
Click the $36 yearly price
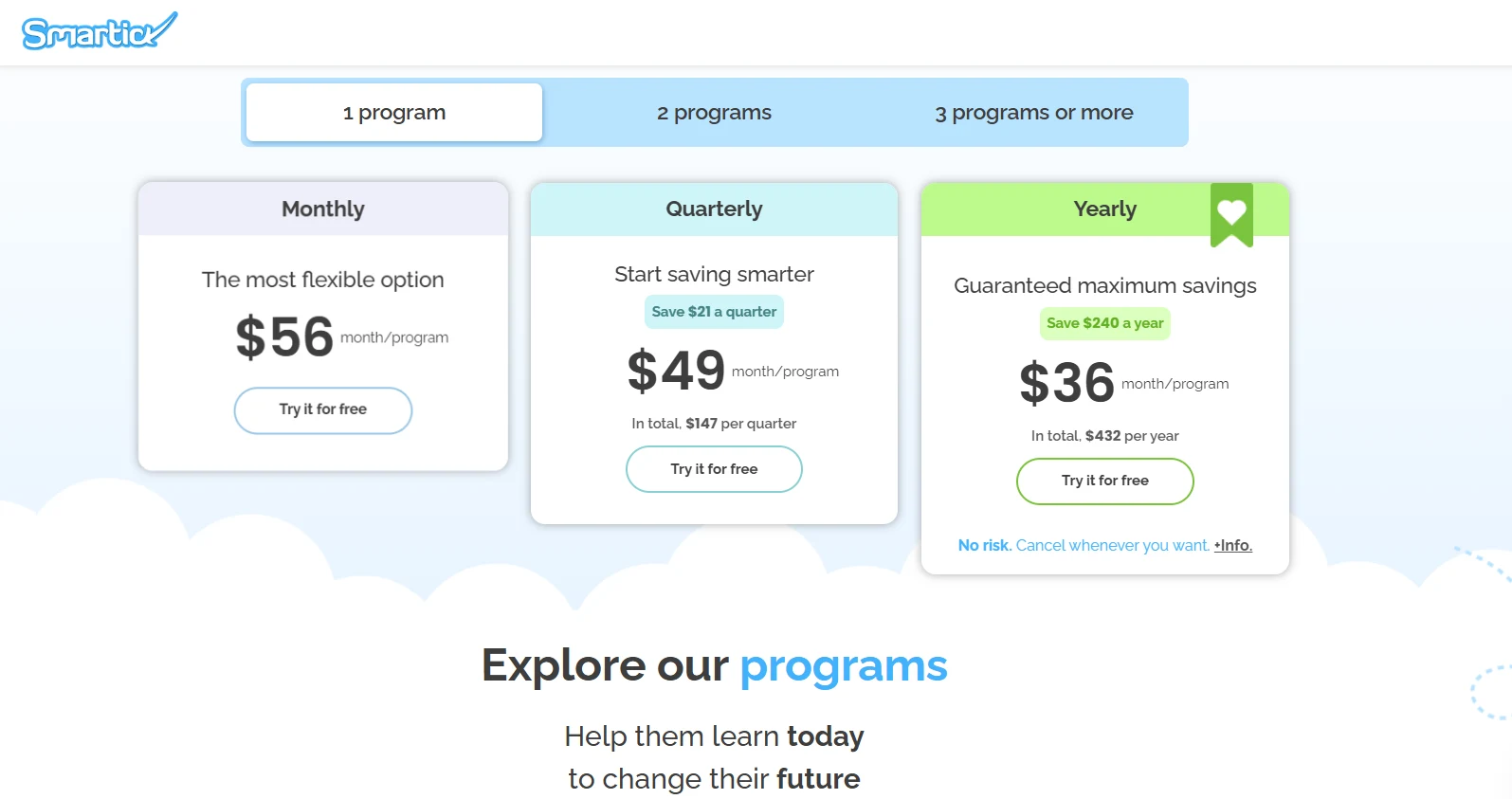coord(1066,383)
